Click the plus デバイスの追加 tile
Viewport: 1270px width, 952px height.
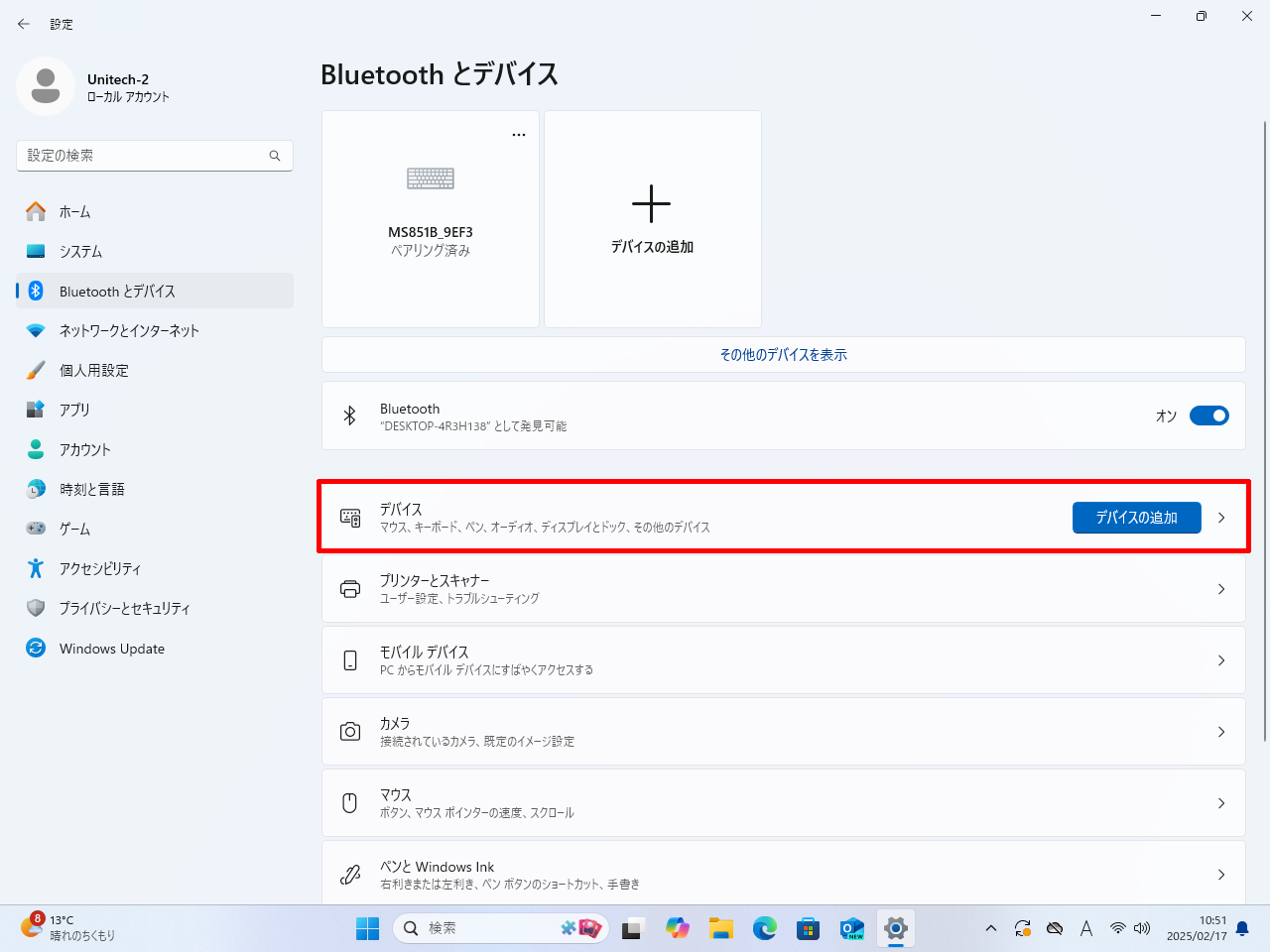653,219
